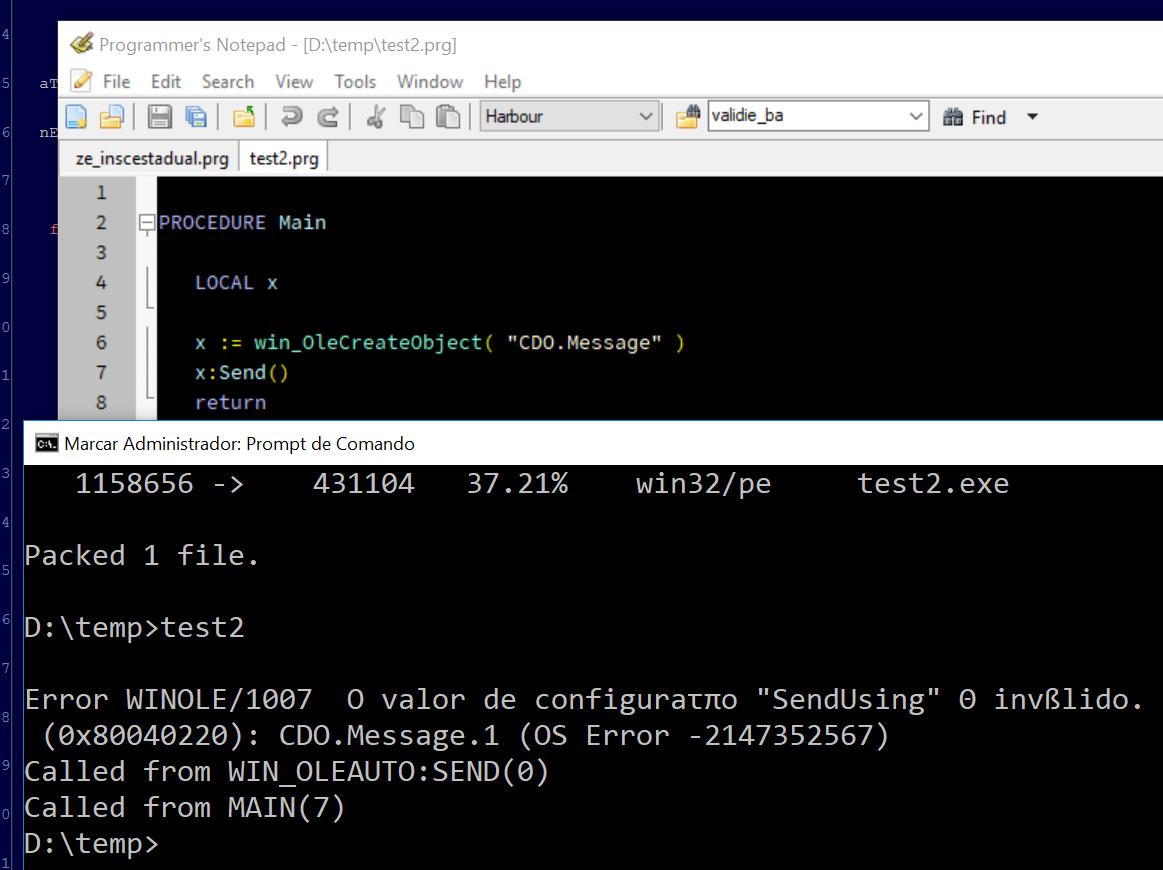The height and width of the screenshot is (870, 1163).
Task: Open the Window menu
Action: click(429, 82)
